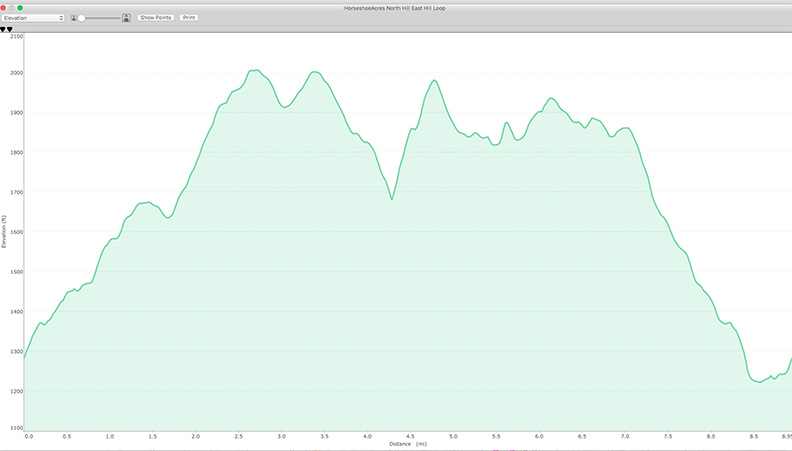Minimize the window with the yellow button
This screenshot has width=792, height=451.
[x=12, y=7]
